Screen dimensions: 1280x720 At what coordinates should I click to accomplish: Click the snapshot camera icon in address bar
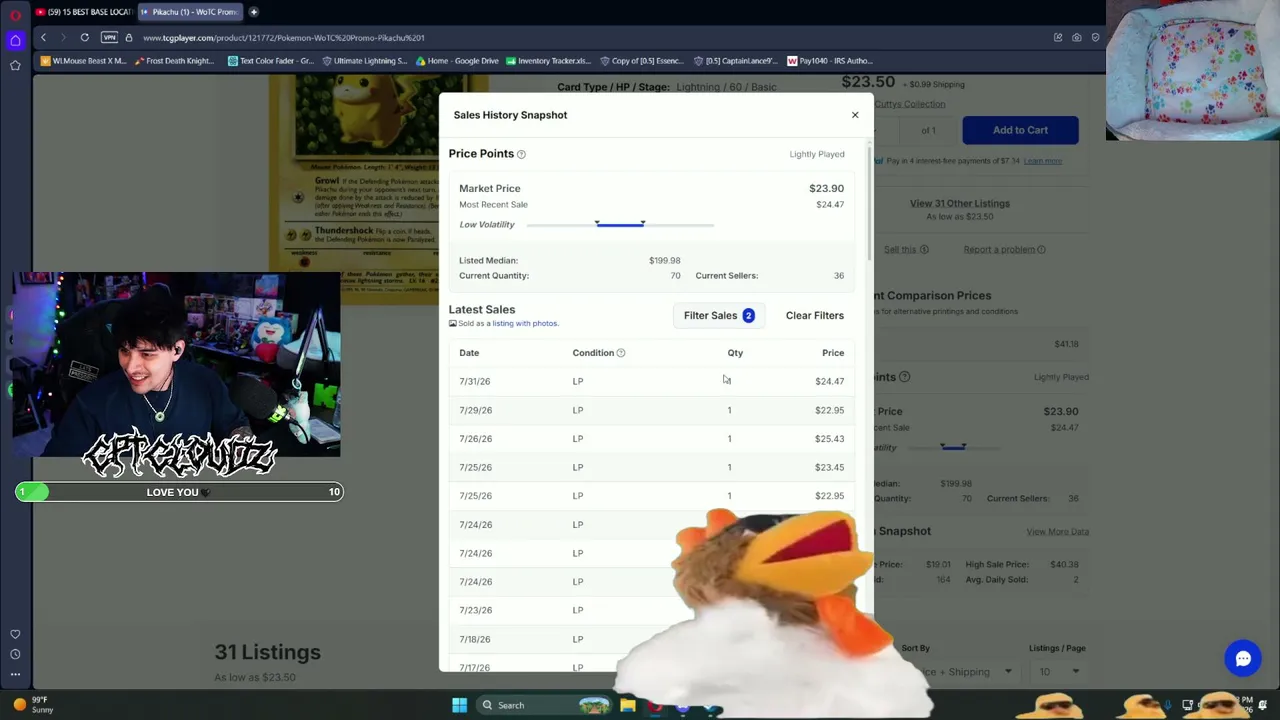point(1077,38)
